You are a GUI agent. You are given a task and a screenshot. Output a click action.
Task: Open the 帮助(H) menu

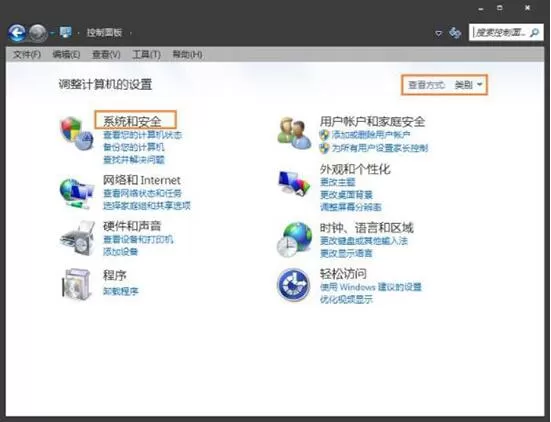pyautogui.click(x=187, y=54)
